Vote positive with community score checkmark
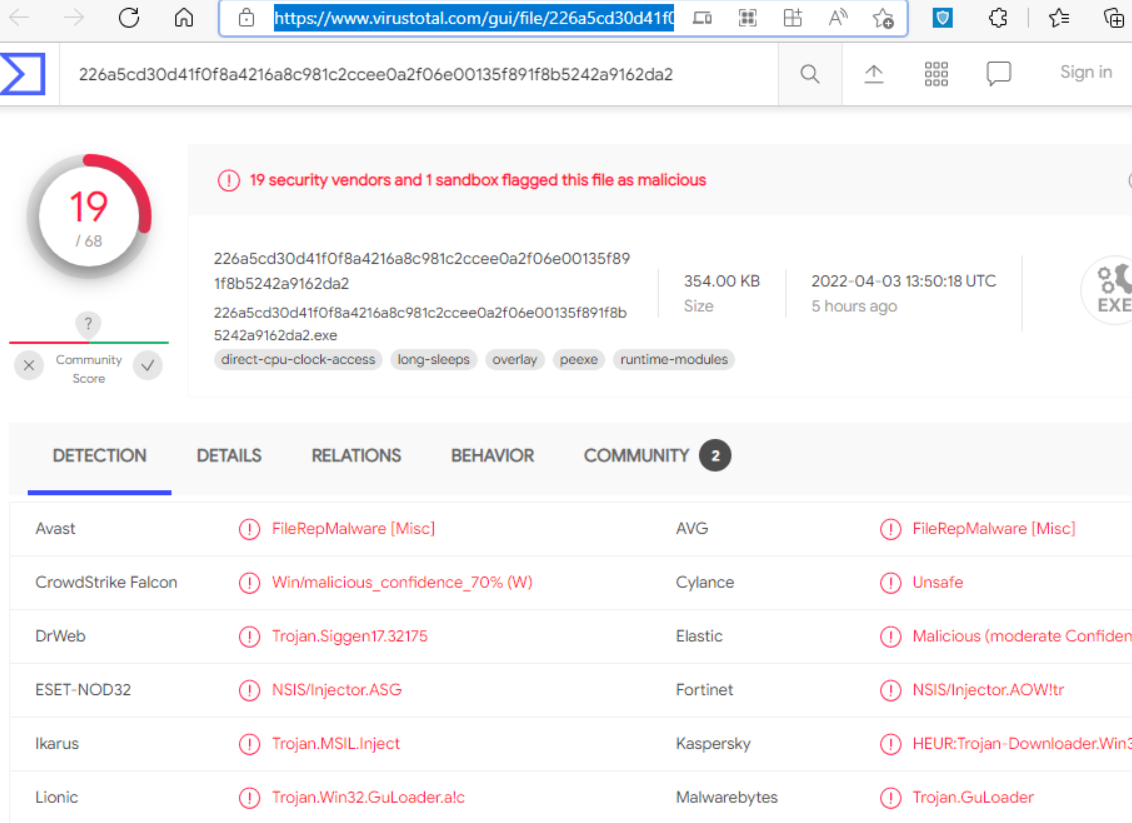The image size is (1132, 823). click(x=148, y=366)
